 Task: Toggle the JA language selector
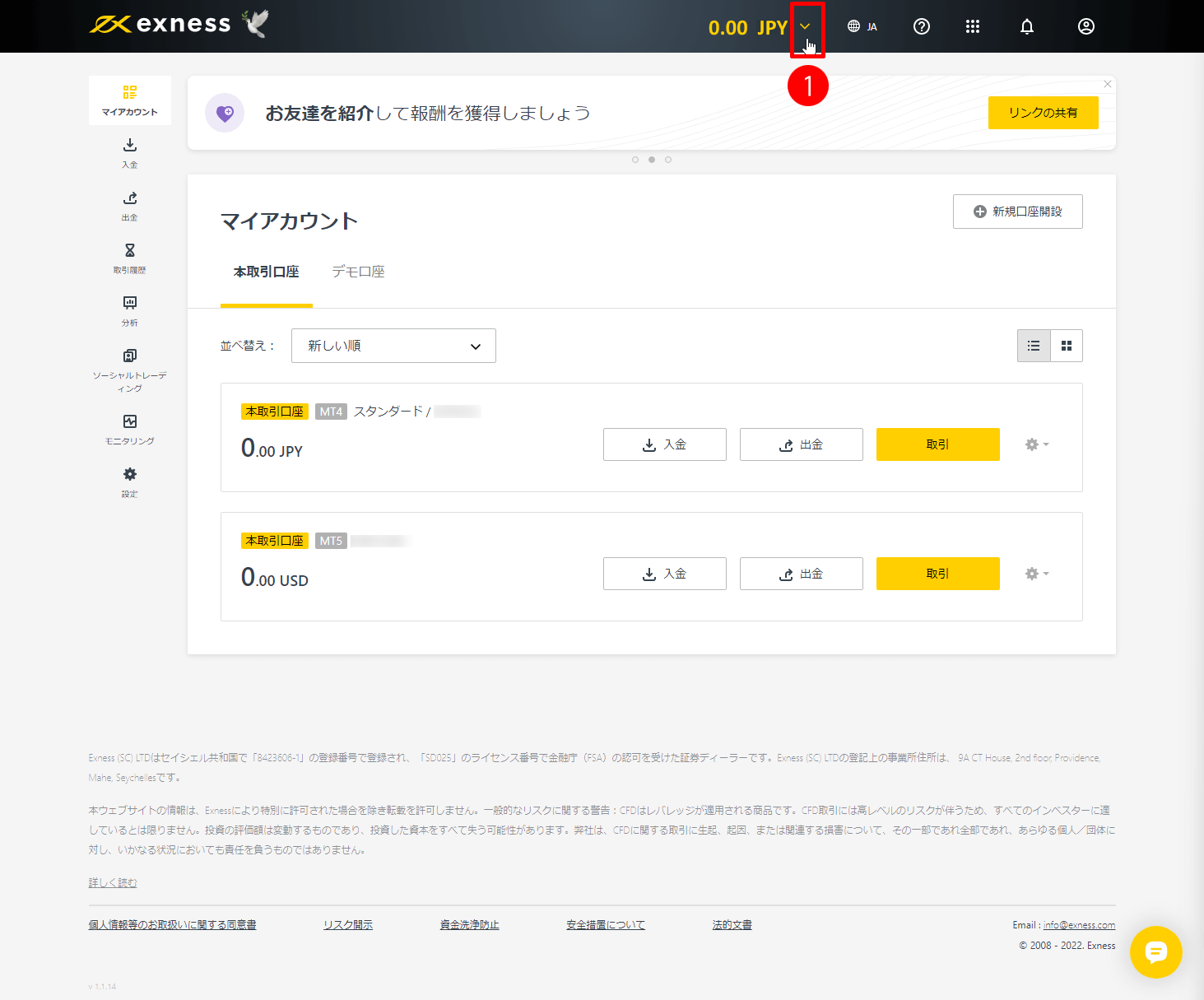(862, 26)
